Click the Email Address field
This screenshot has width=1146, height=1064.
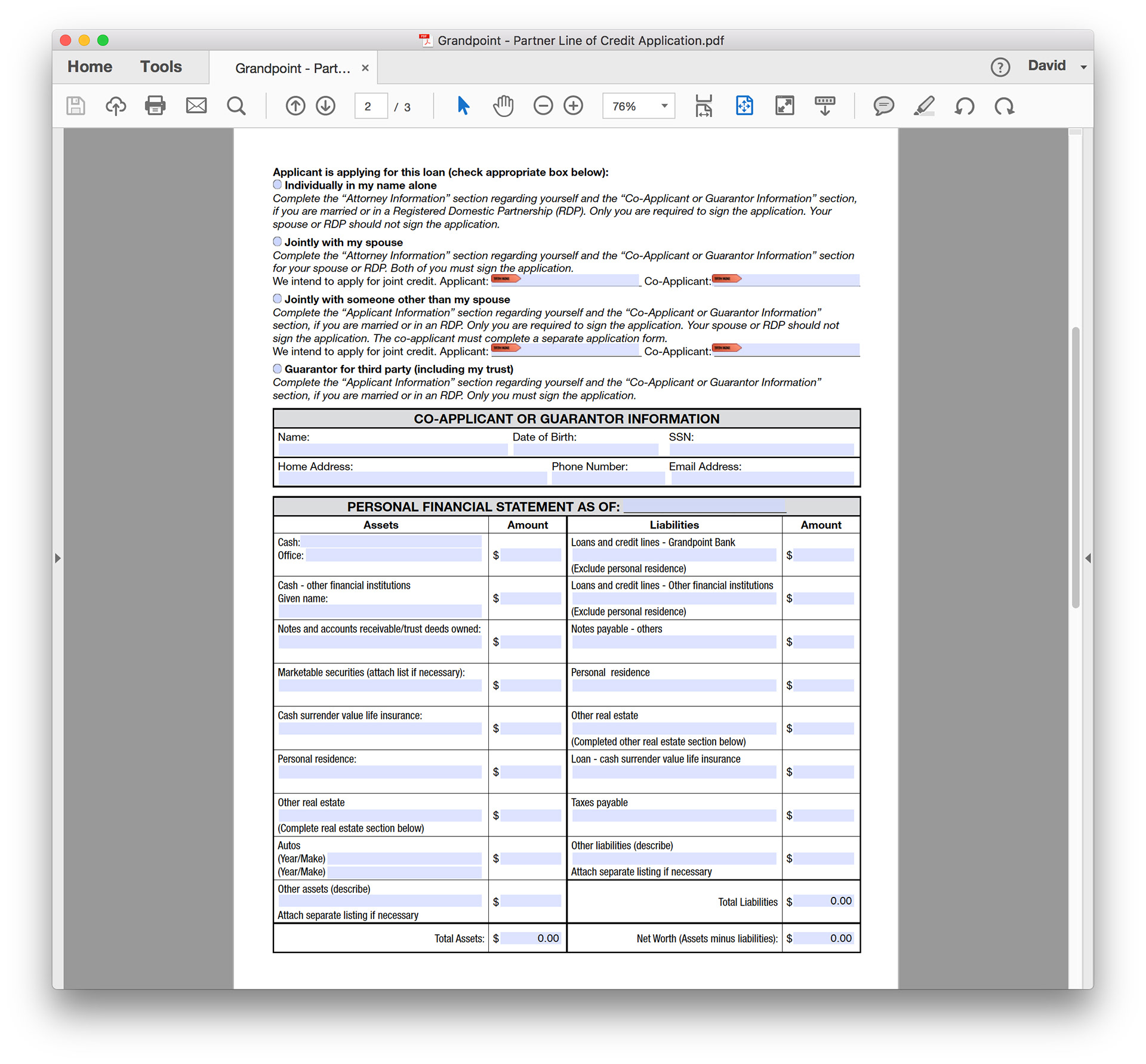pos(763,478)
